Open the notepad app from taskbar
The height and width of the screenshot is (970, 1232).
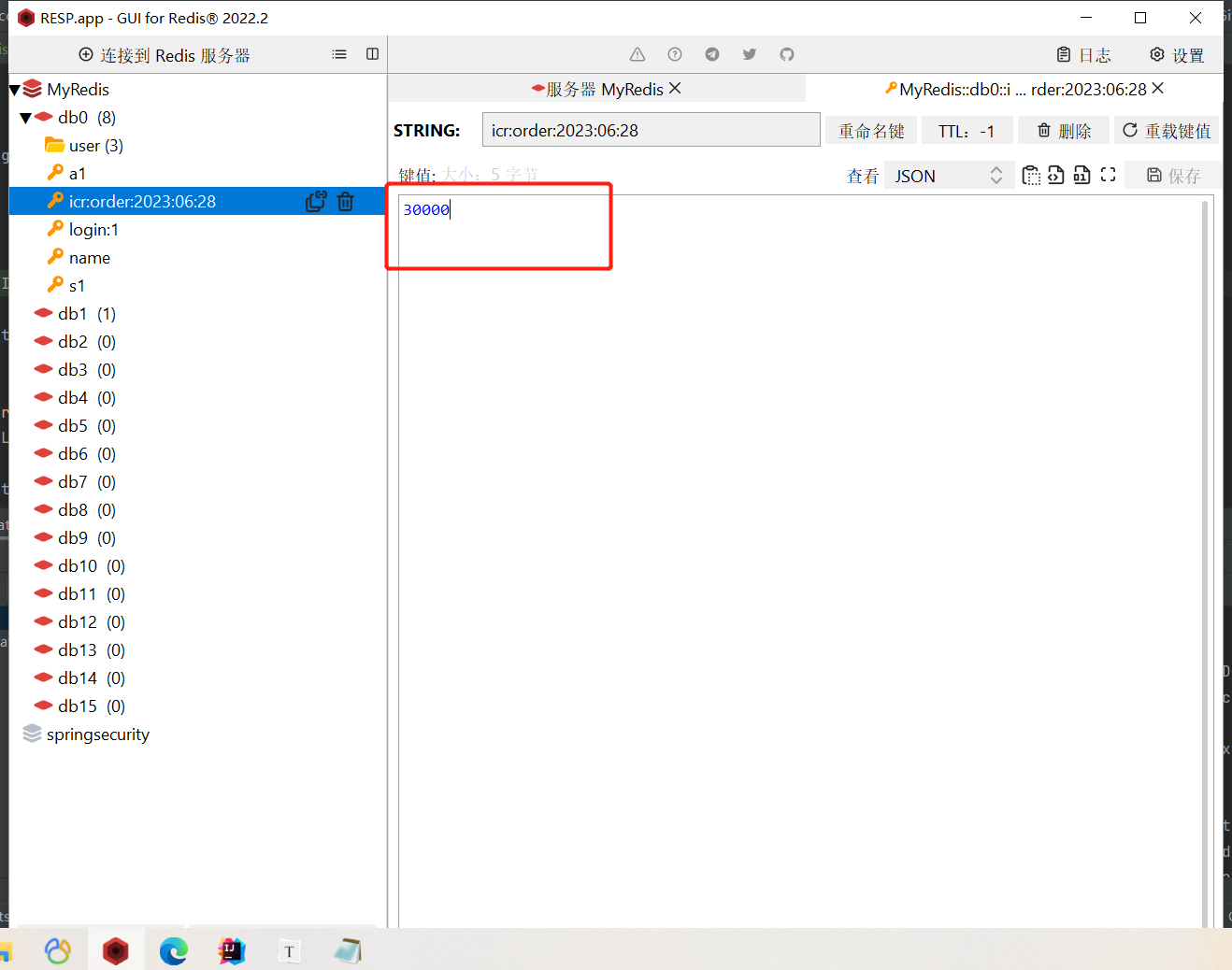(x=348, y=951)
